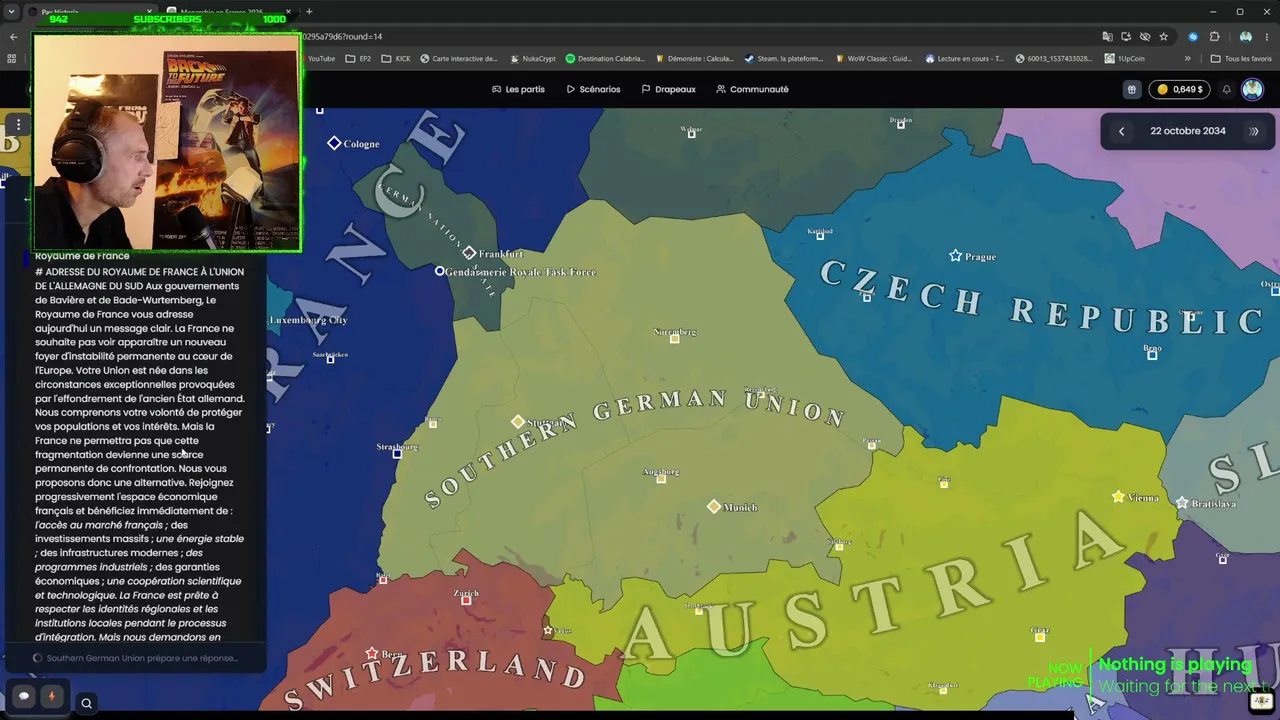Image resolution: width=1280 pixels, height=720 pixels.
Task: Select the Brno city marker
Action: (x=1152, y=355)
